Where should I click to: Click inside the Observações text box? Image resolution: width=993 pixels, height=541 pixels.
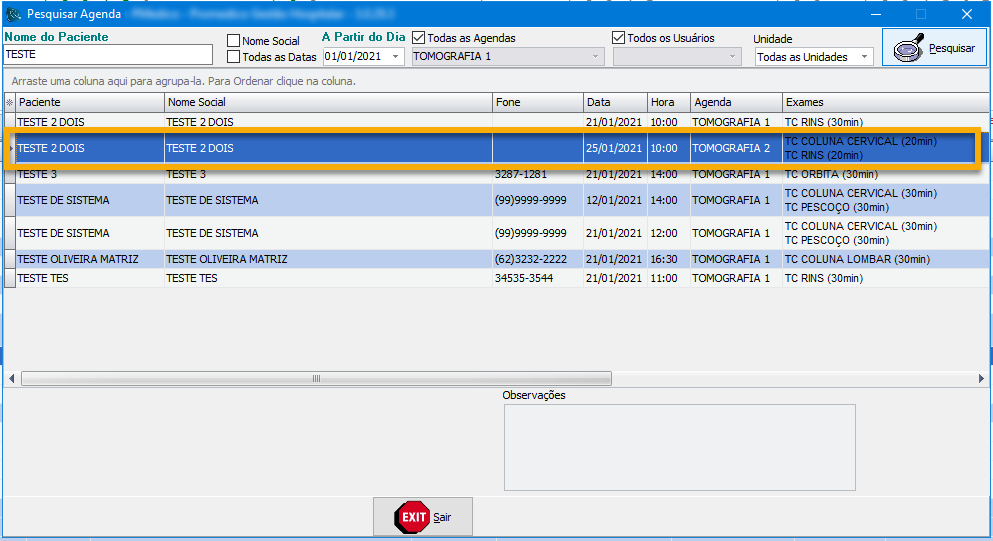pos(679,447)
